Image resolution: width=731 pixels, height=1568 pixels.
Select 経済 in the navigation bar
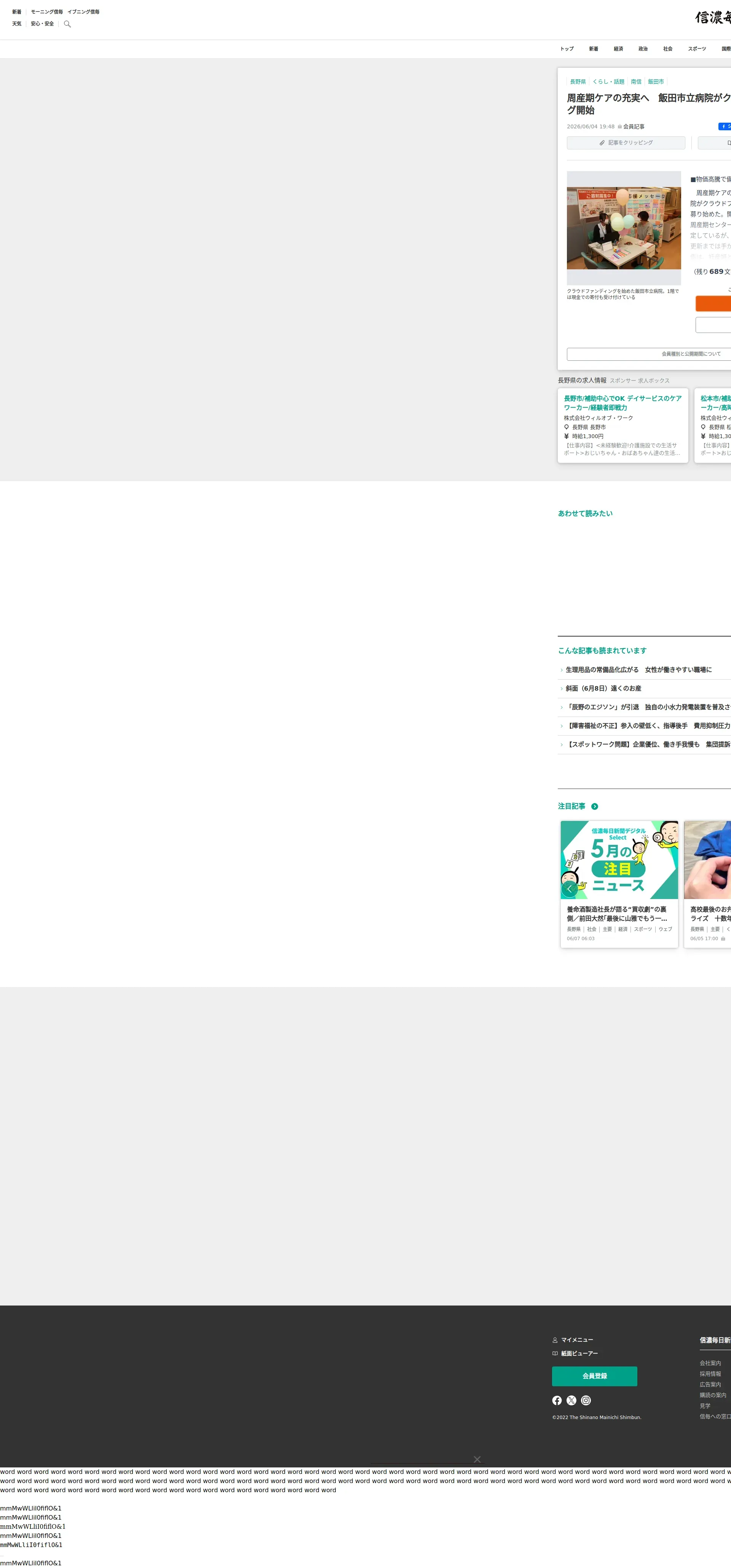coord(618,49)
